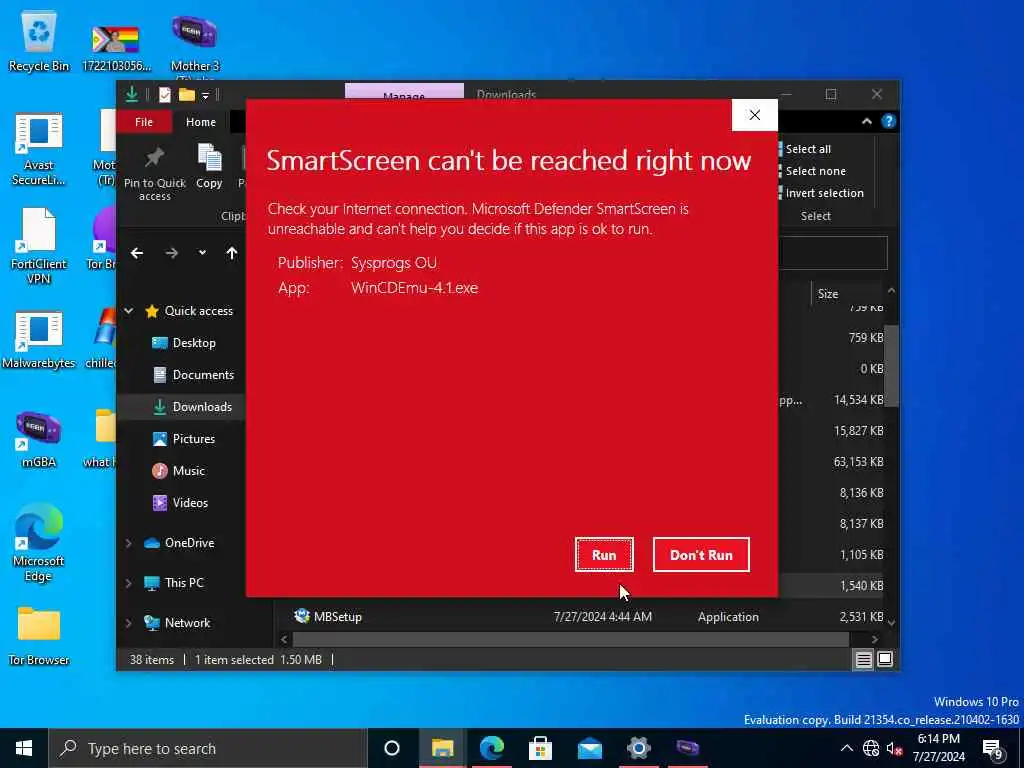This screenshot has height=768, width=1024.
Task: Go forward with the right arrow
Action: coord(172,253)
